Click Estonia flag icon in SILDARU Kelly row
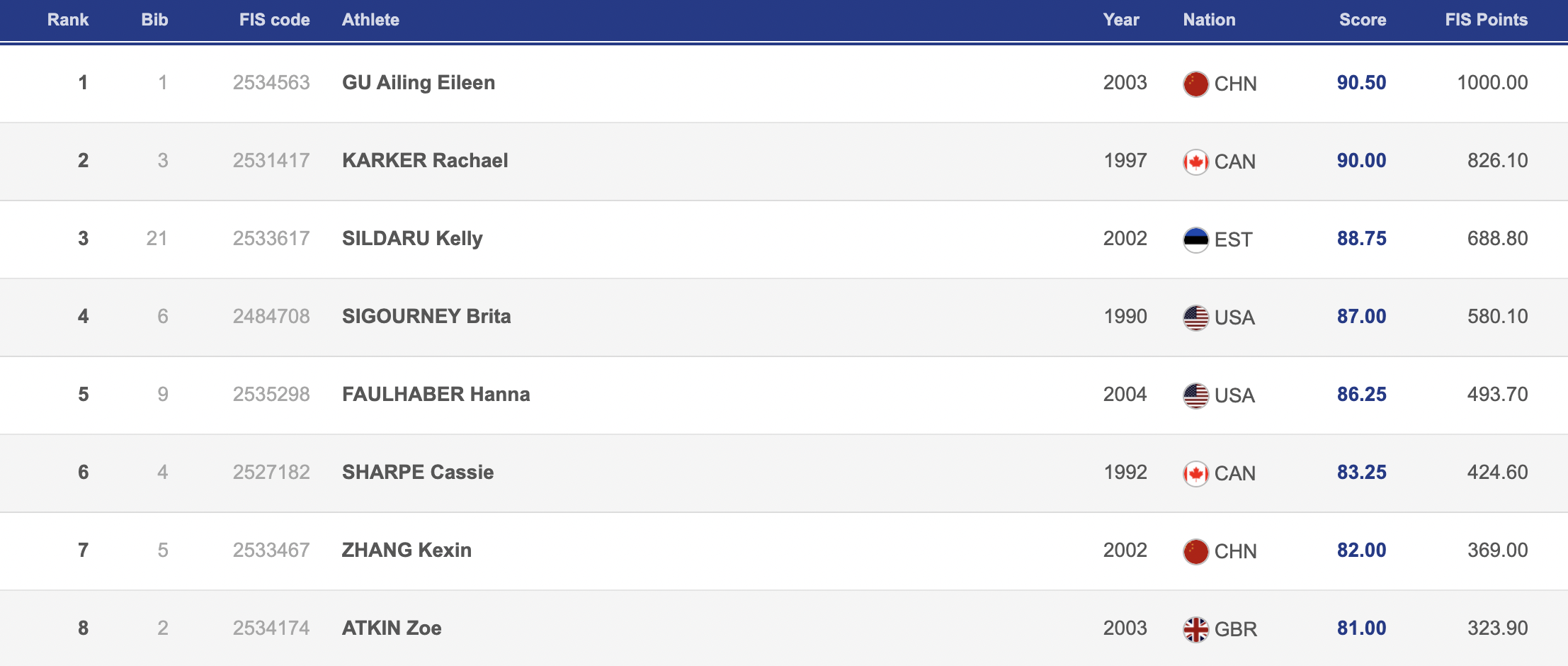 point(1195,239)
